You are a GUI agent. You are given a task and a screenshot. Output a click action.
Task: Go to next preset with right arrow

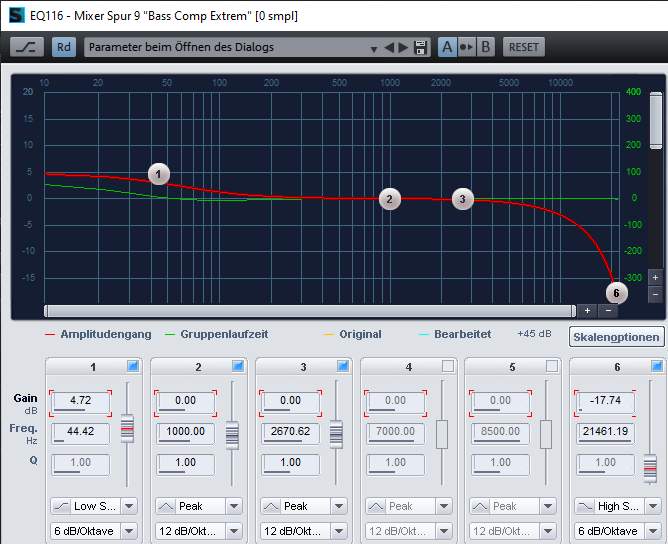click(x=404, y=47)
